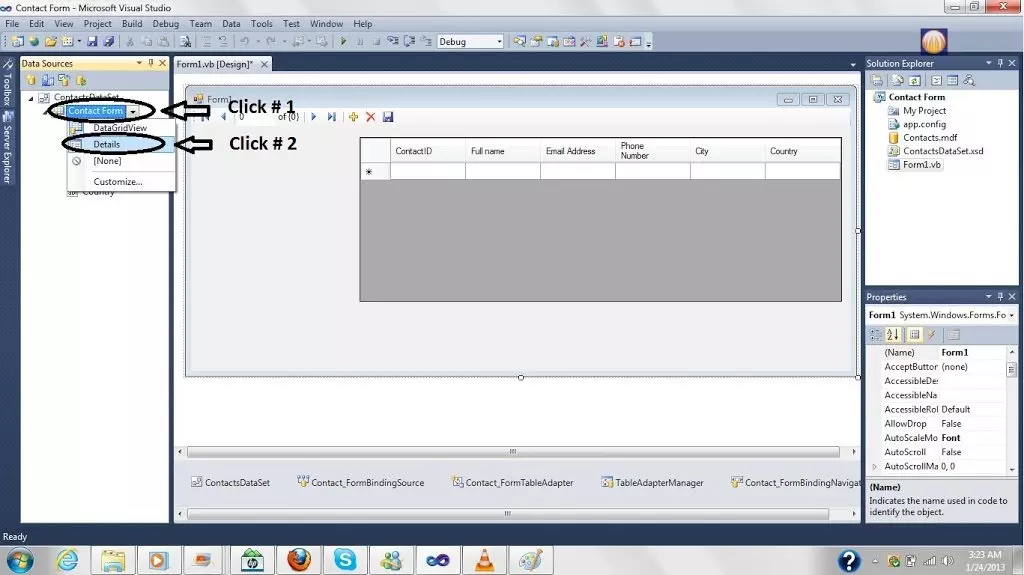Viewport: 1024px width, 575px height.
Task: Open the Data Sources panel options arrow
Action: coord(139,63)
